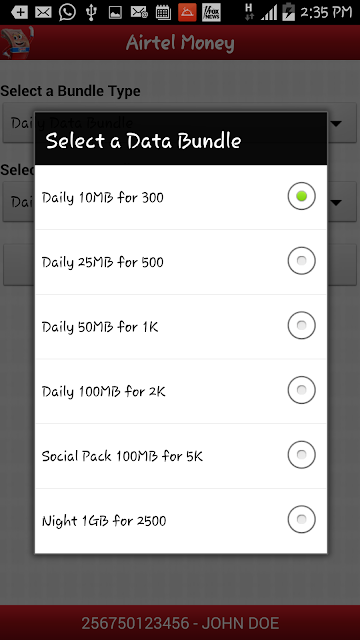Tap the Fox News status icon

click(211, 12)
